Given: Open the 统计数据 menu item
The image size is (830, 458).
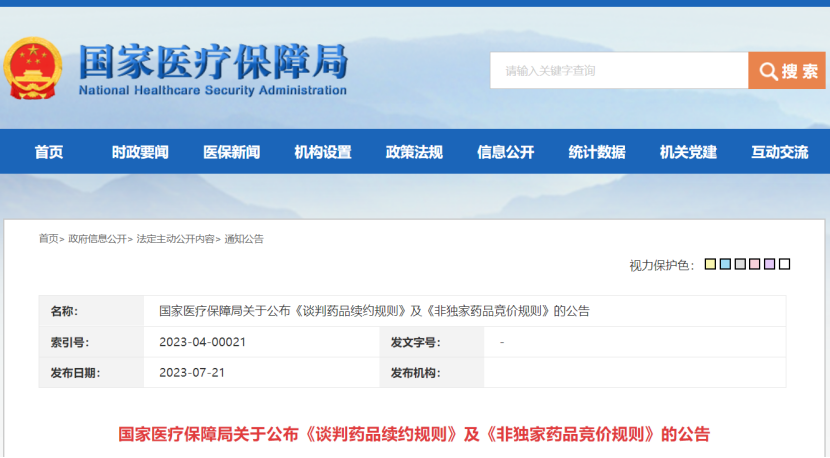Looking at the screenshot, I should click(x=597, y=152).
